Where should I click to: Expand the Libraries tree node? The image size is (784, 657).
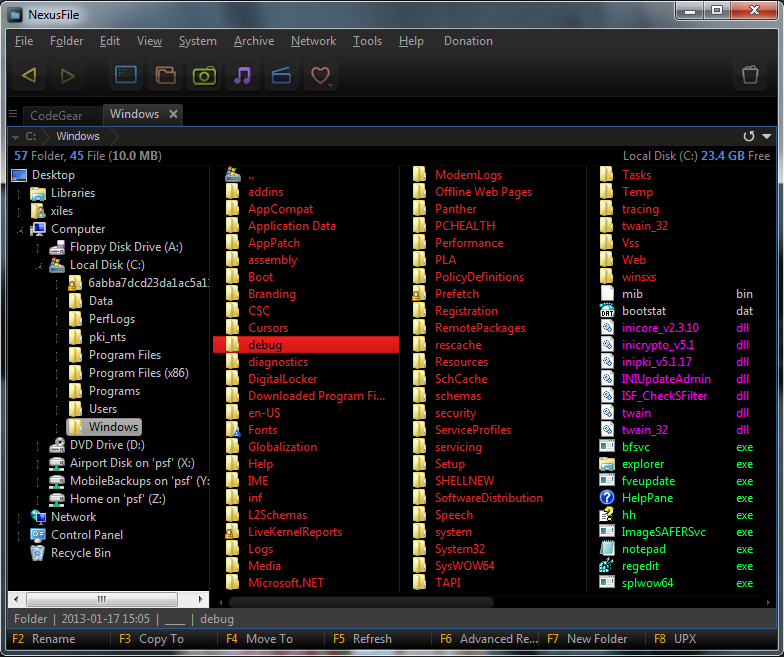20,193
